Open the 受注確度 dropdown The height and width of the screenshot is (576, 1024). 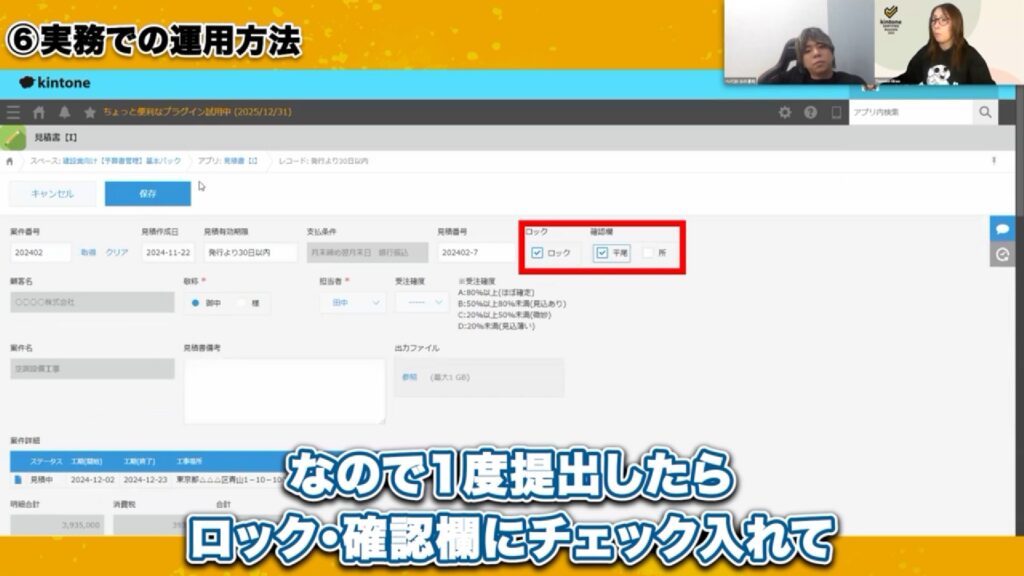click(x=422, y=302)
